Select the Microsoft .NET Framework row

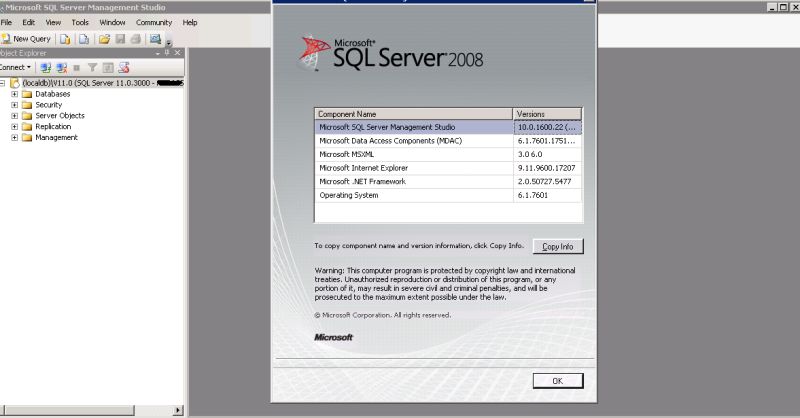click(x=448, y=182)
